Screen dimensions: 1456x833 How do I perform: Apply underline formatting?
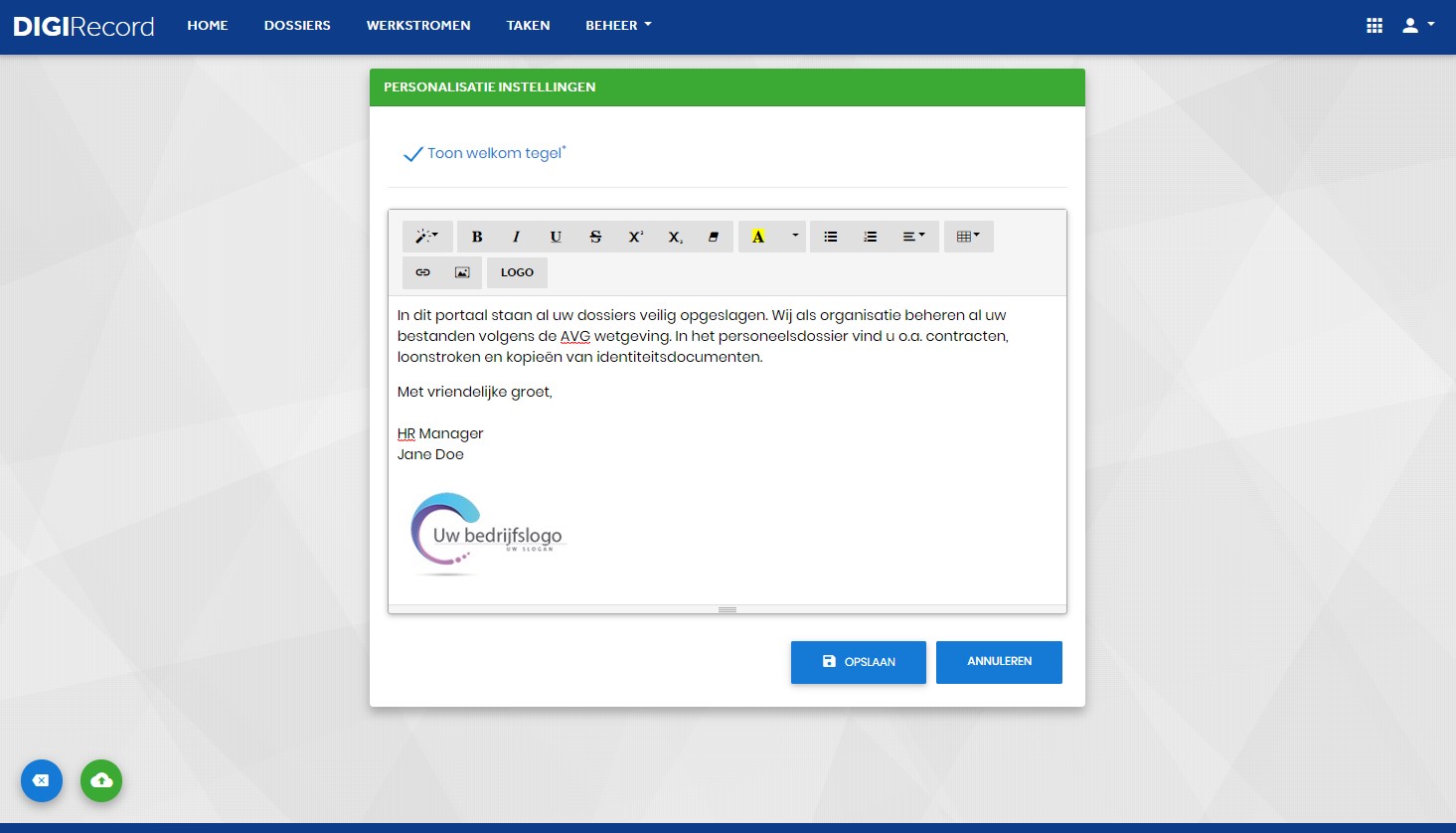[x=556, y=237]
